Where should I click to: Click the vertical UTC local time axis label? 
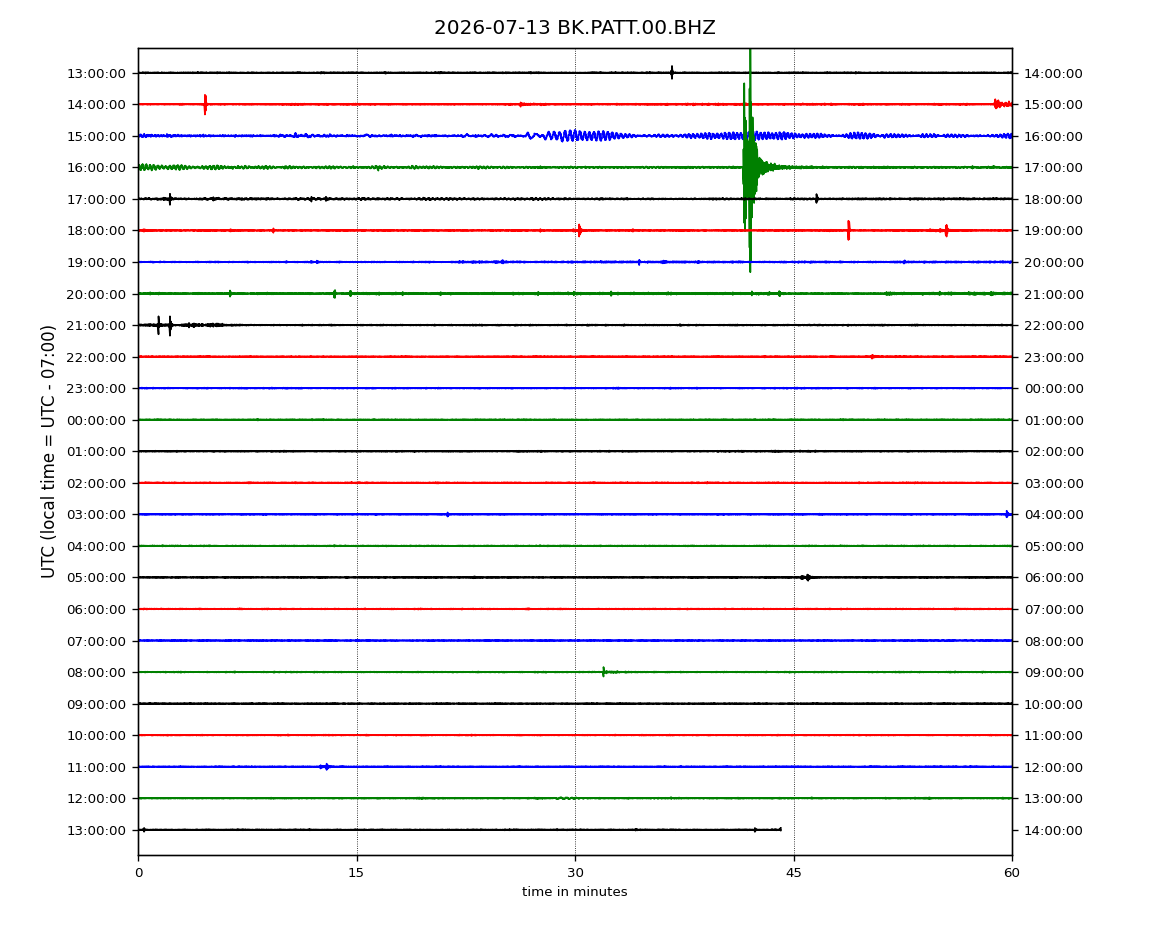[x=48, y=451]
